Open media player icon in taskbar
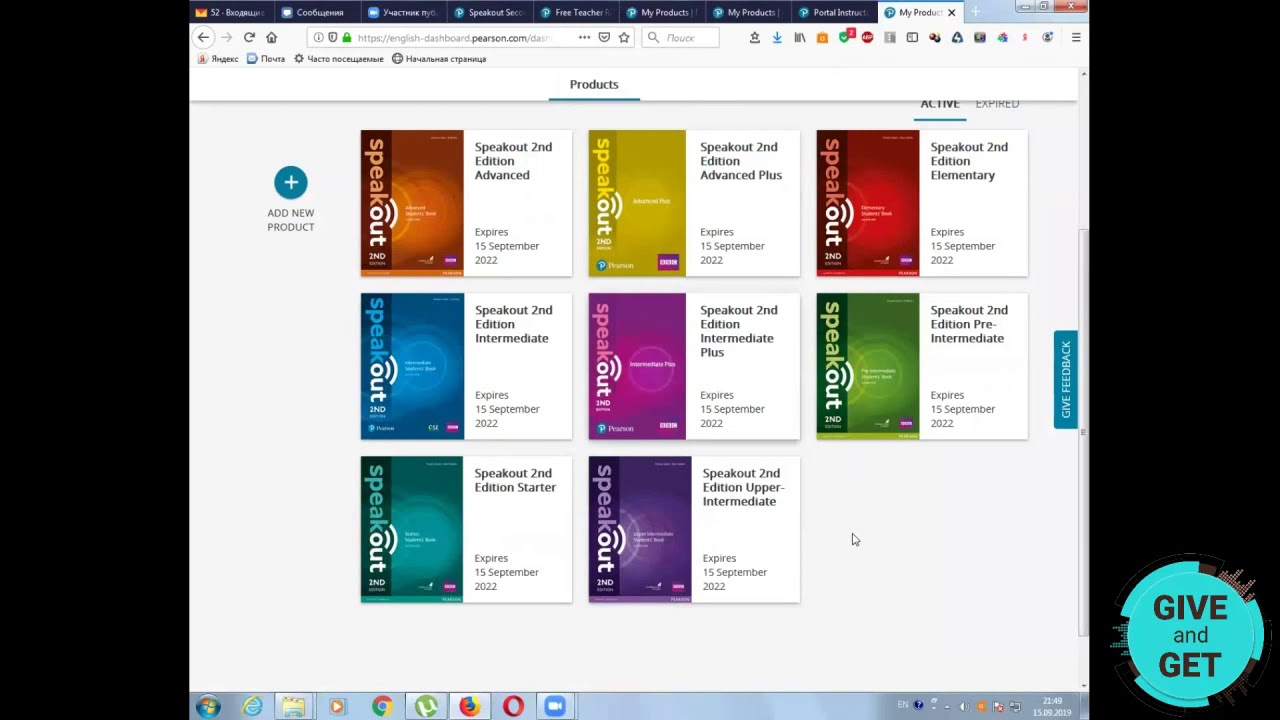 click(x=337, y=707)
